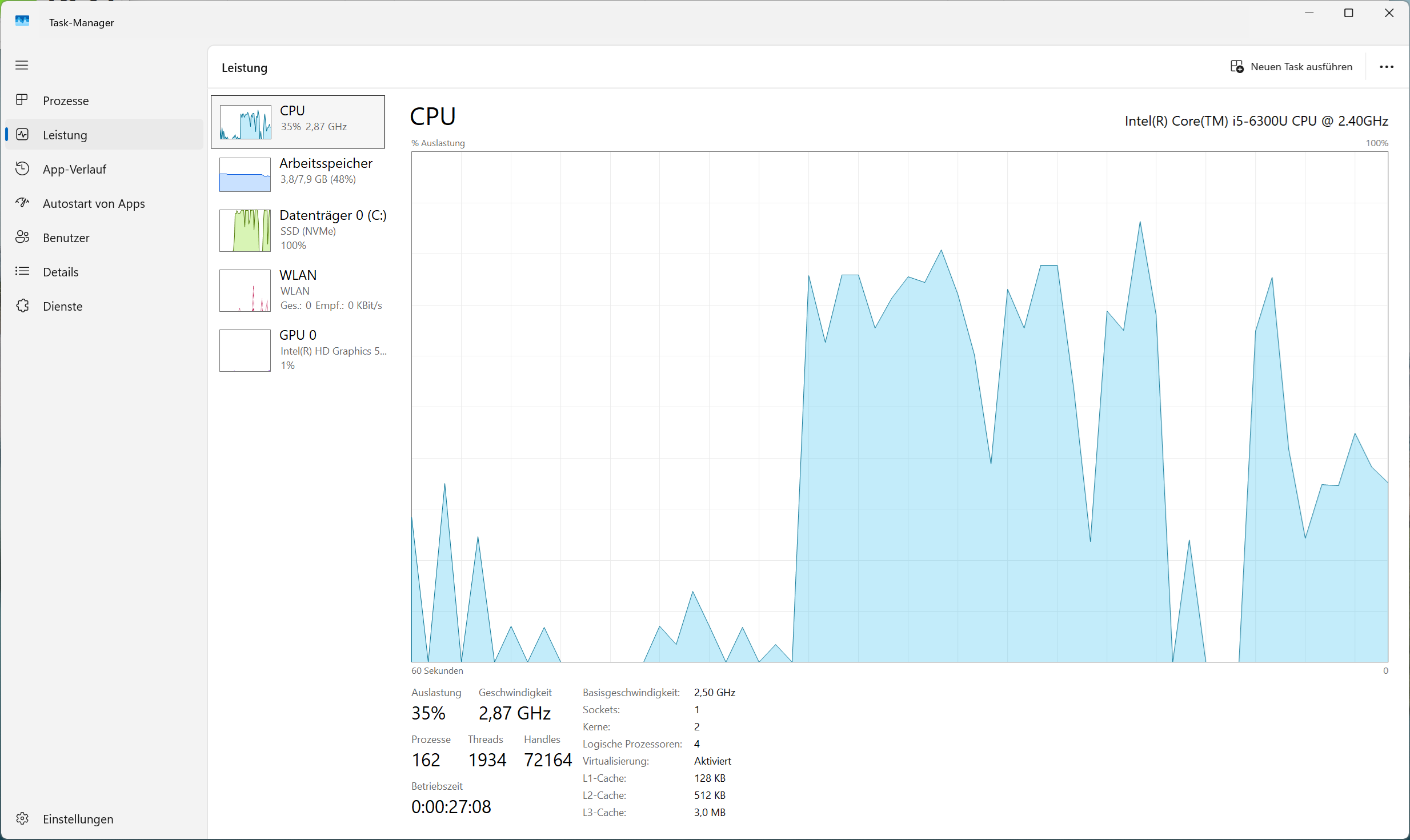Image resolution: width=1410 pixels, height=840 pixels.
Task: Minimize the Task-Manager window
Action: [x=1309, y=13]
